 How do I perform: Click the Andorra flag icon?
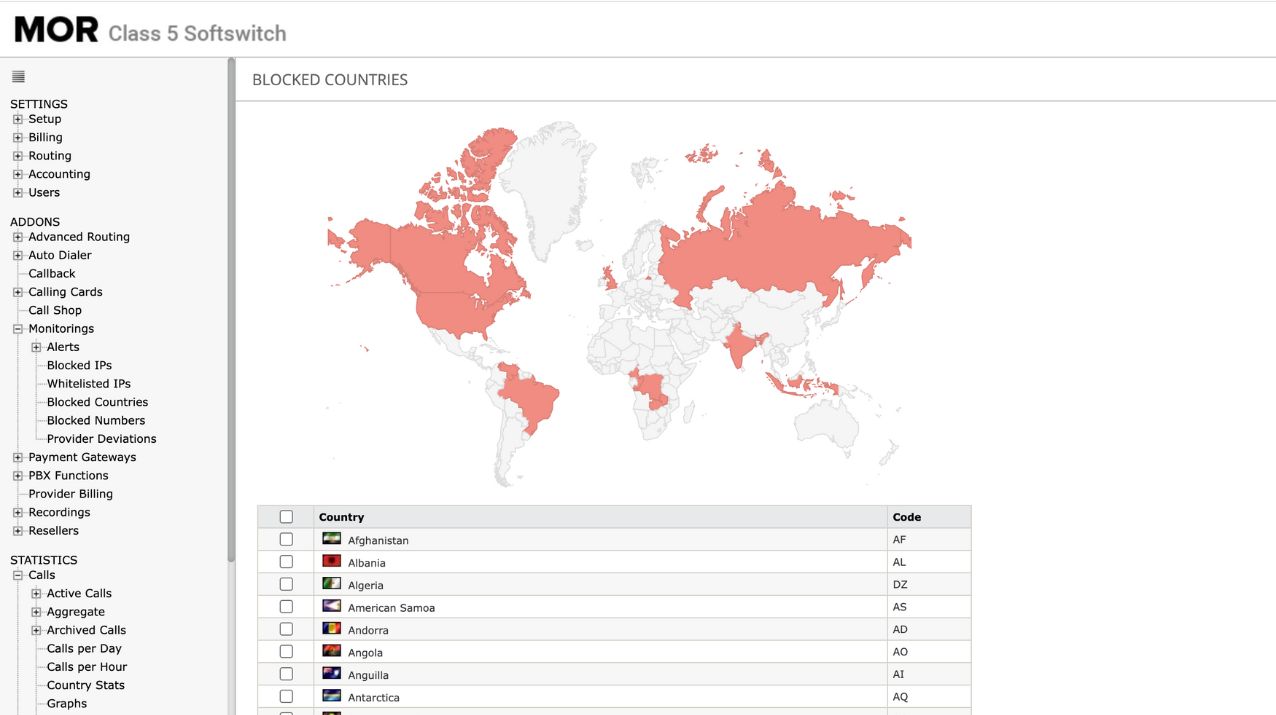pyautogui.click(x=331, y=629)
